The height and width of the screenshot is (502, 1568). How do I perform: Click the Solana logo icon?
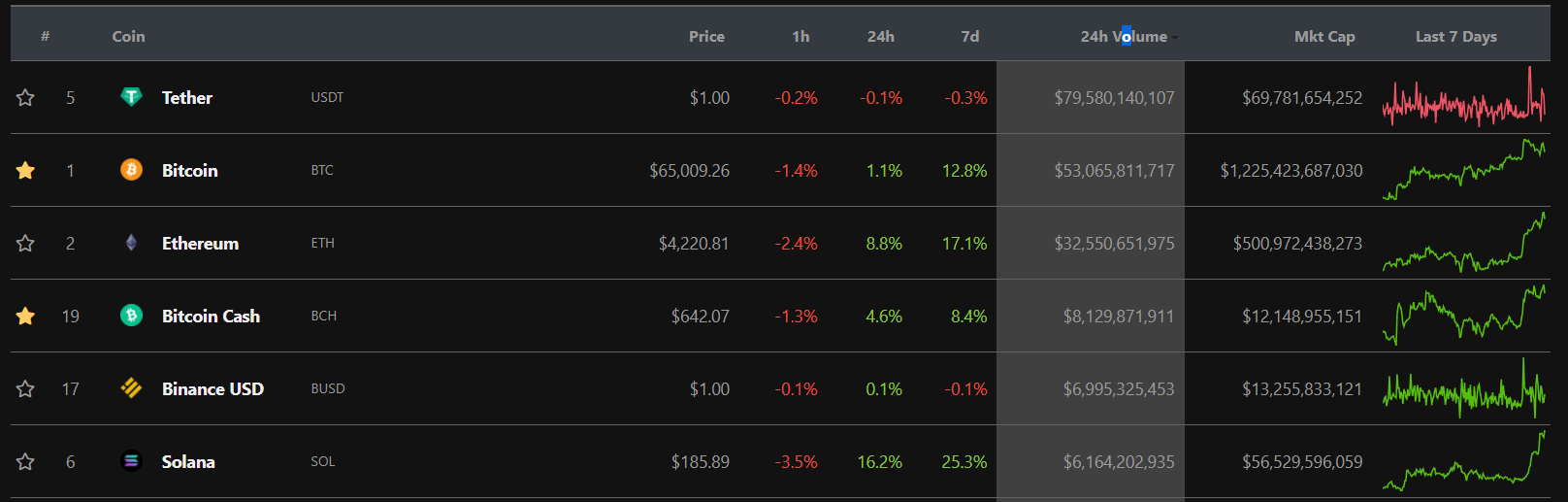pyautogui.click(x=131, y=461)
